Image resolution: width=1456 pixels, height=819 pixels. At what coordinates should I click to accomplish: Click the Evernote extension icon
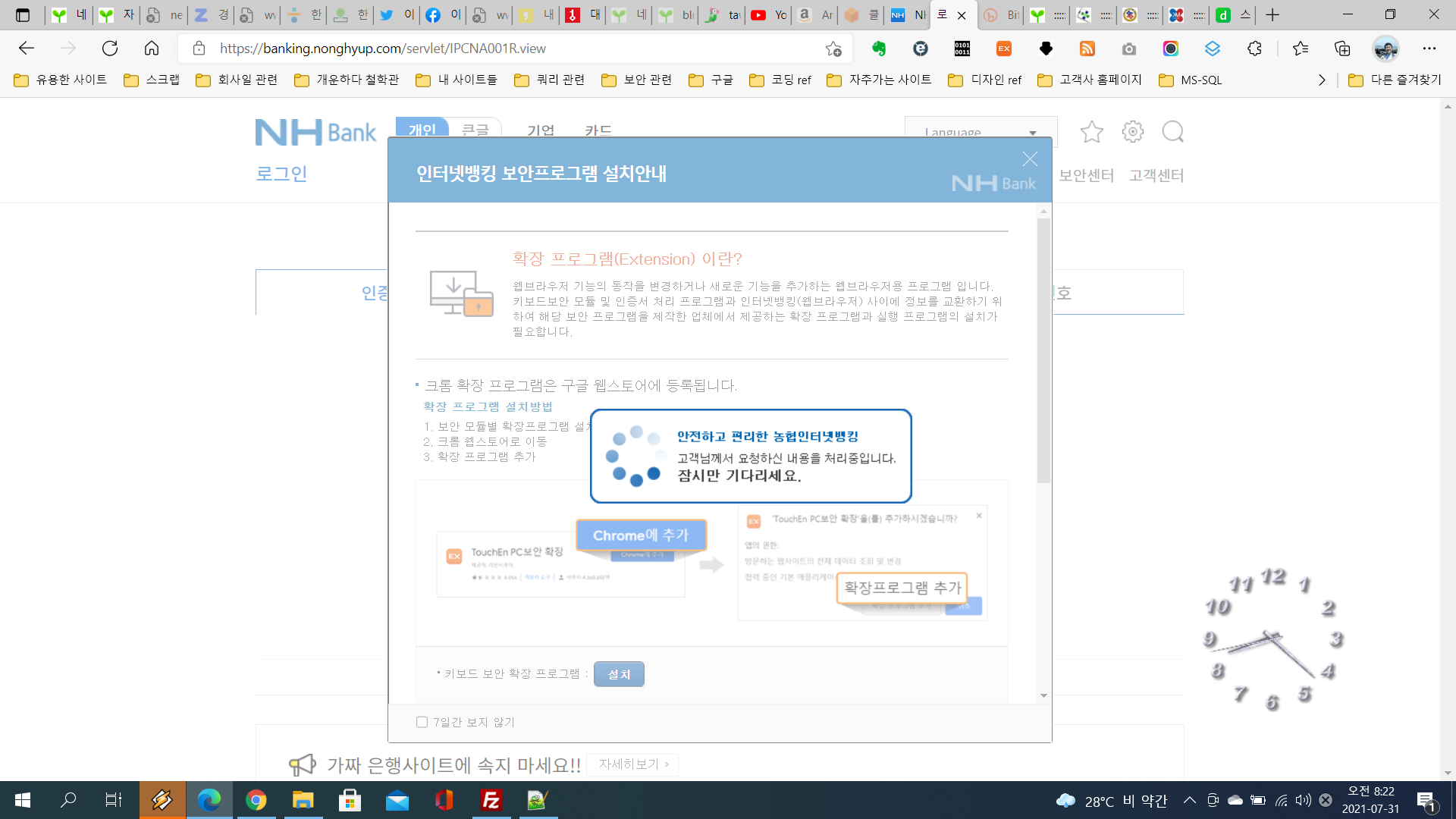click(879, 49)
